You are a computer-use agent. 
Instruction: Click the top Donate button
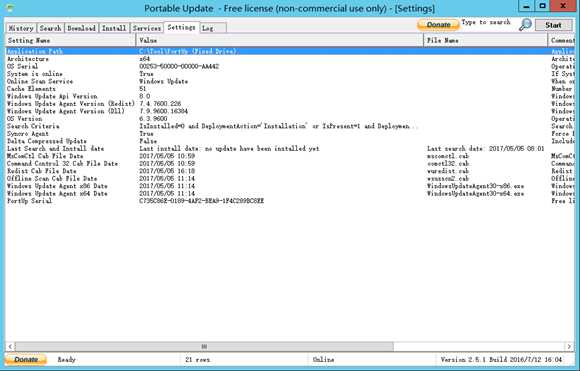pyautogui.click(x=438, y=25)
